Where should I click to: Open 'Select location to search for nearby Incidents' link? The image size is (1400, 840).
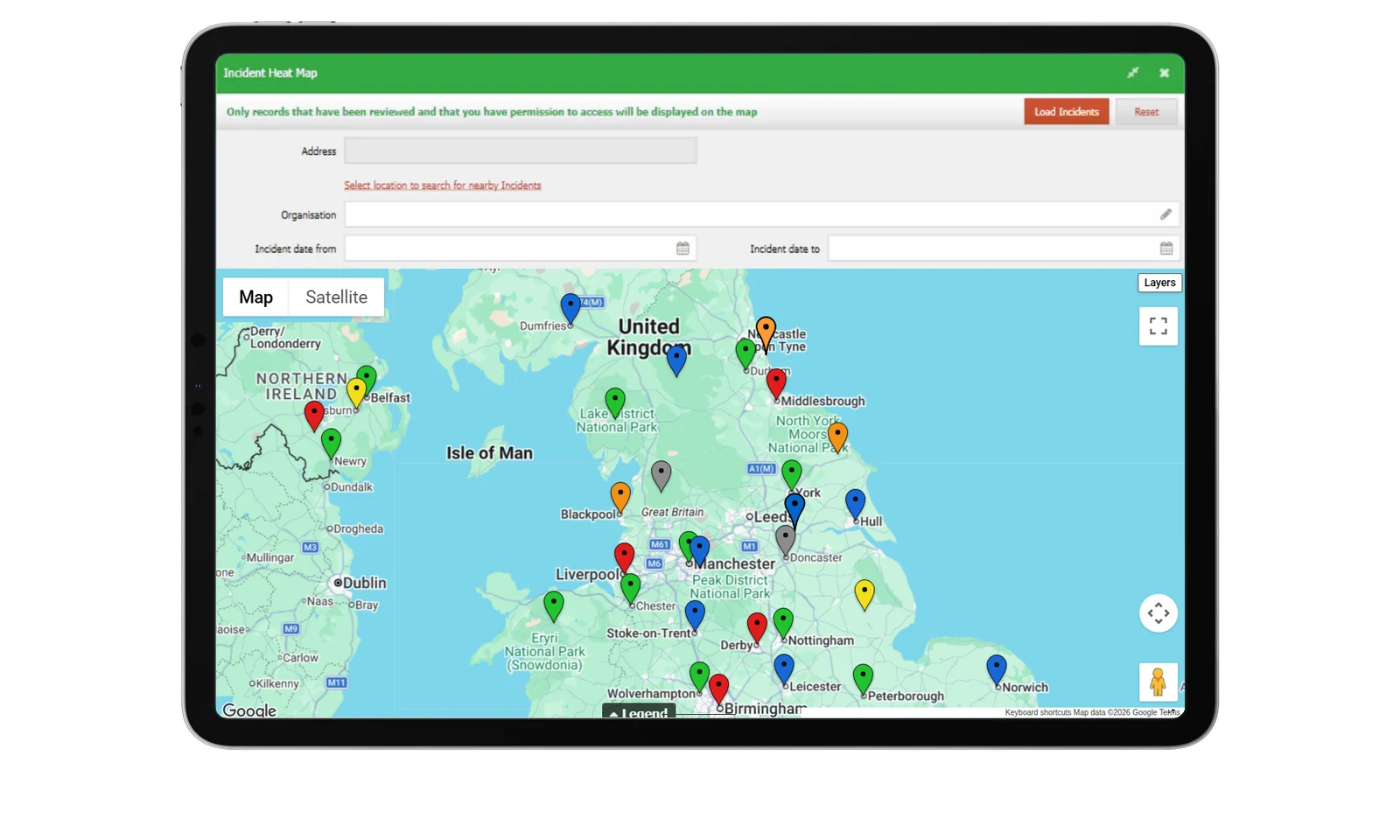click(x=442, y=185)
